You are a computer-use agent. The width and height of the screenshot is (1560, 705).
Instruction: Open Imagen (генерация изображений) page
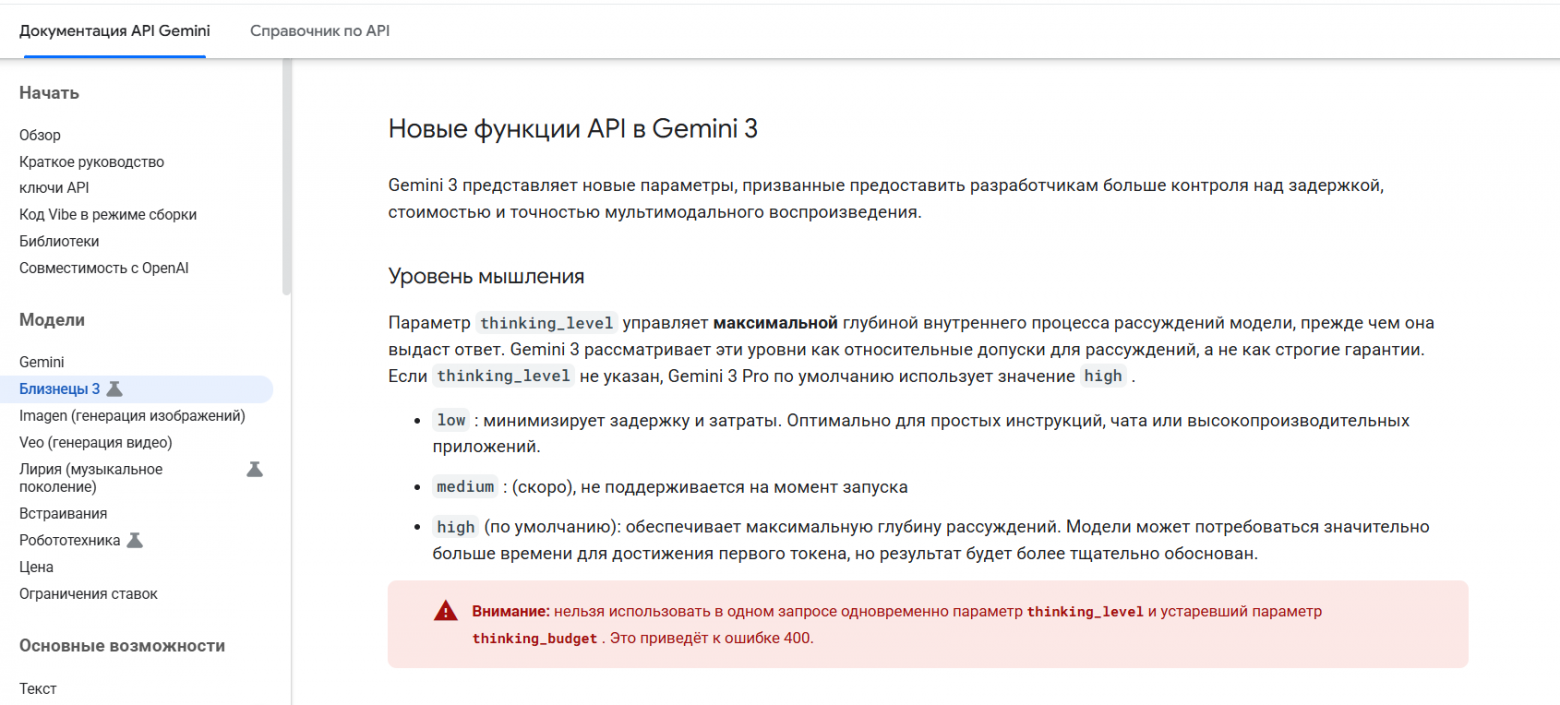[x=132, y=415]
